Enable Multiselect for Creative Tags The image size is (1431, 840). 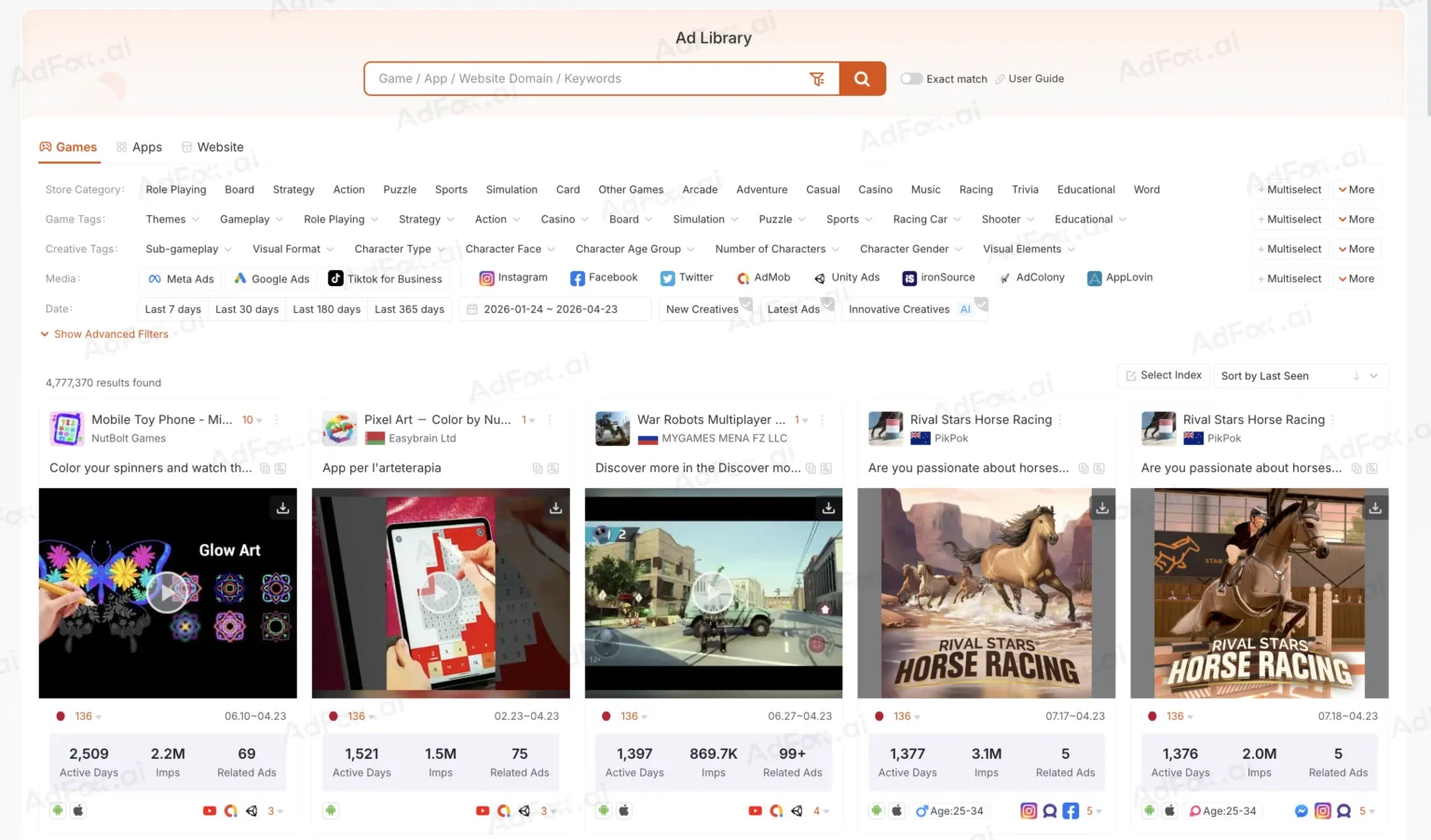[x=1289, y=249]
